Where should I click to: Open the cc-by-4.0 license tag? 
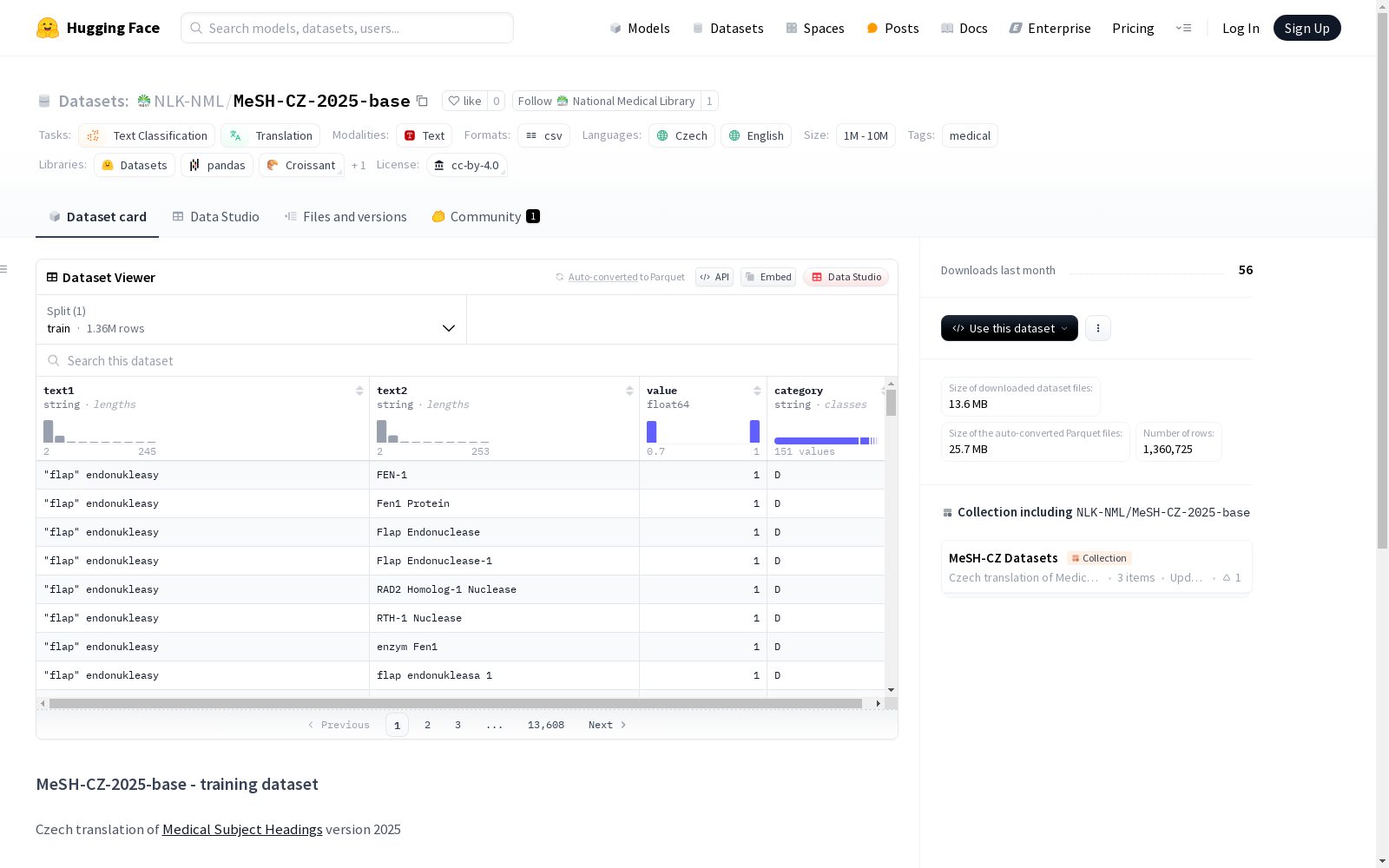pos(467,165)
